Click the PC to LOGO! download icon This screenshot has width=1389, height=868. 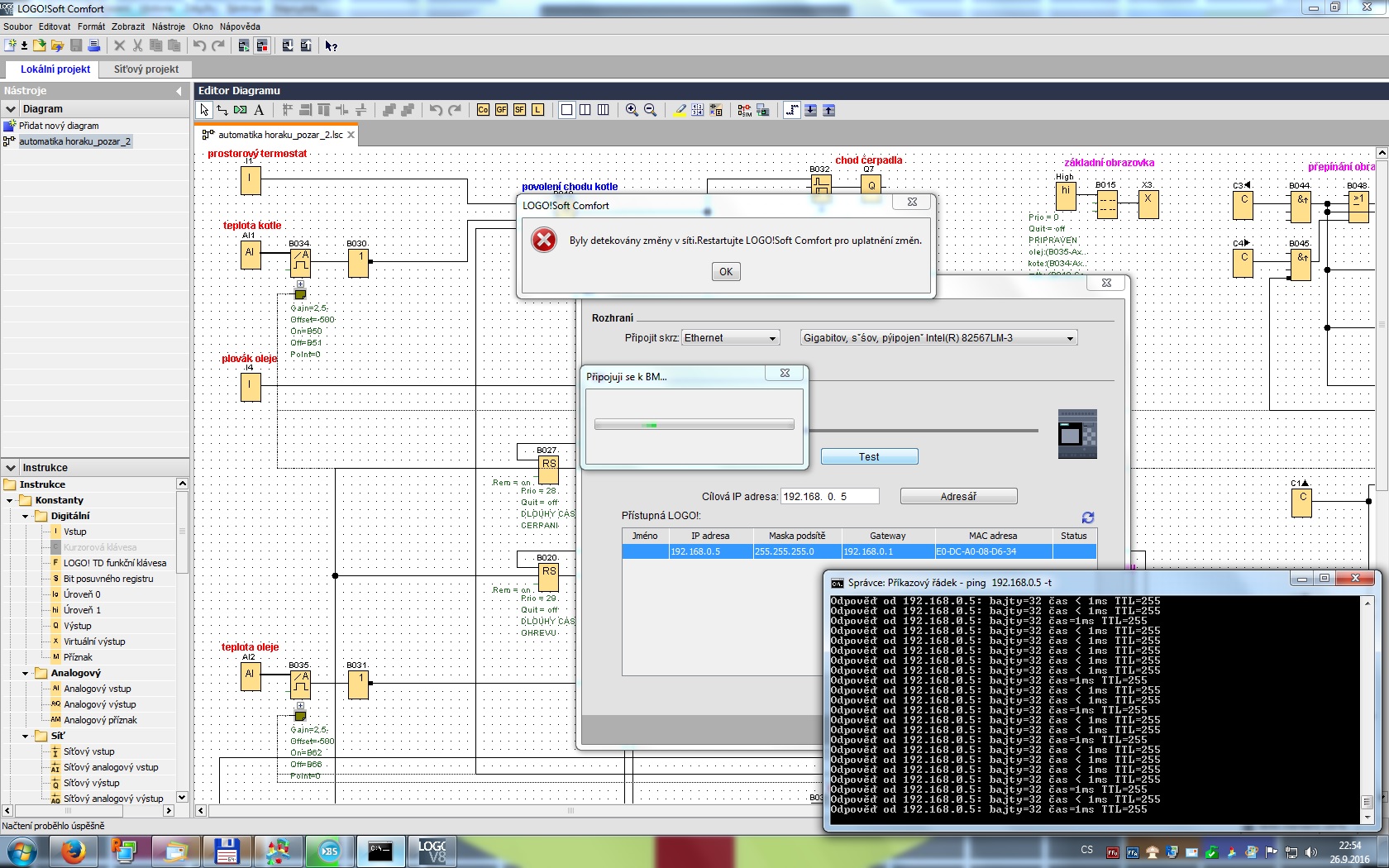pos(288,45)
